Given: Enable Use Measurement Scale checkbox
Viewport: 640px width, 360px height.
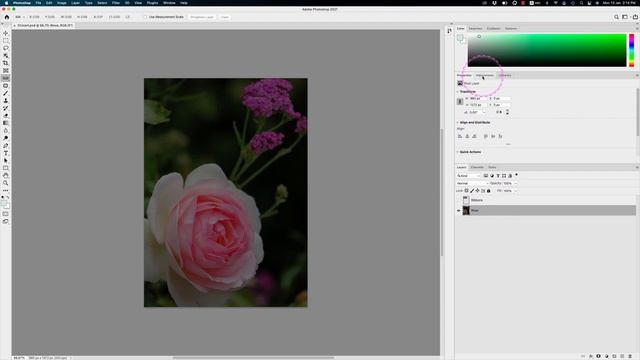Looking at the screenshot, I should pos(145,17).
